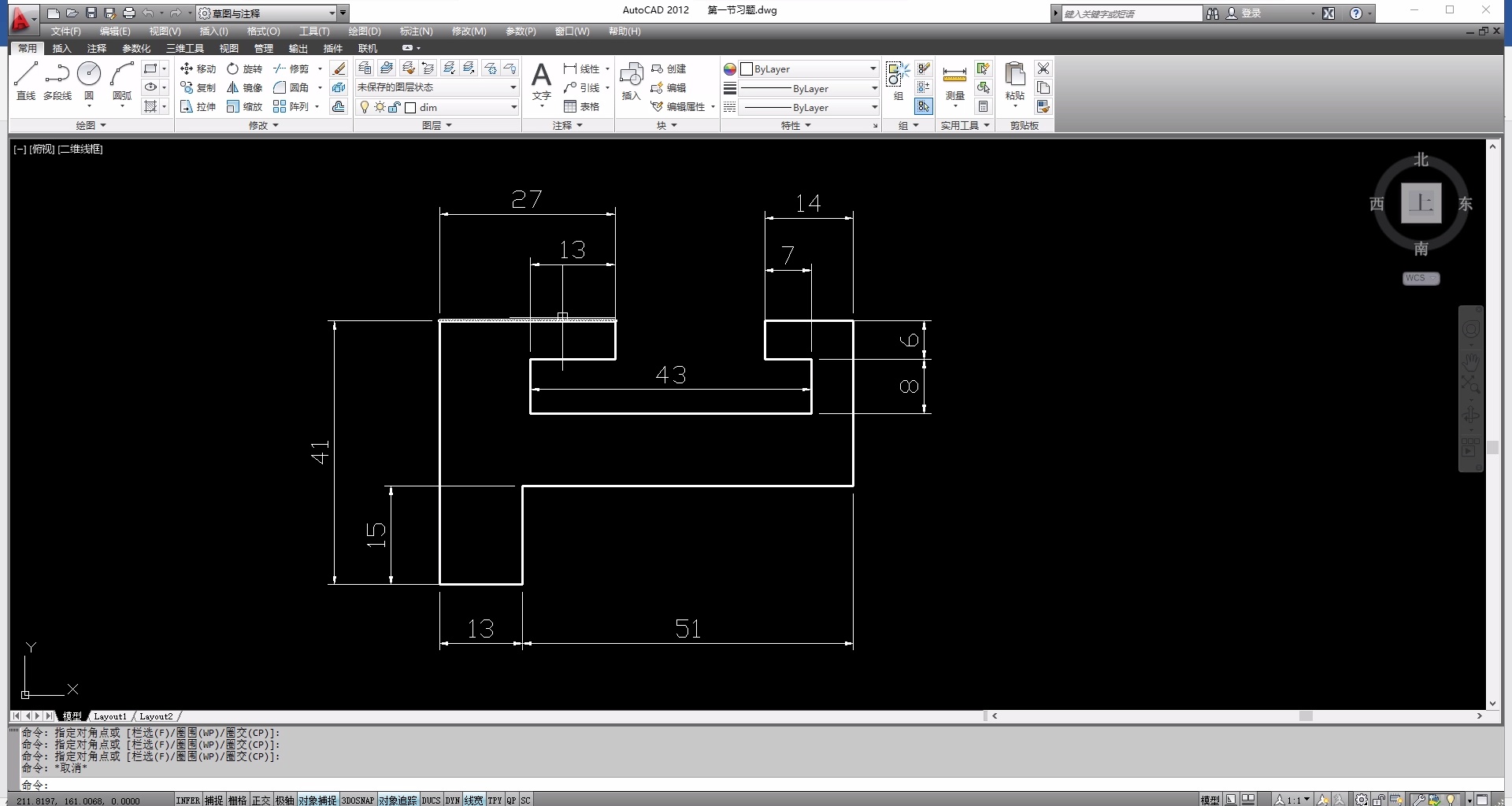Open the 标注(N) menu
The width and height of the screenshot is (1512, 806).
[x=416, y=31]
